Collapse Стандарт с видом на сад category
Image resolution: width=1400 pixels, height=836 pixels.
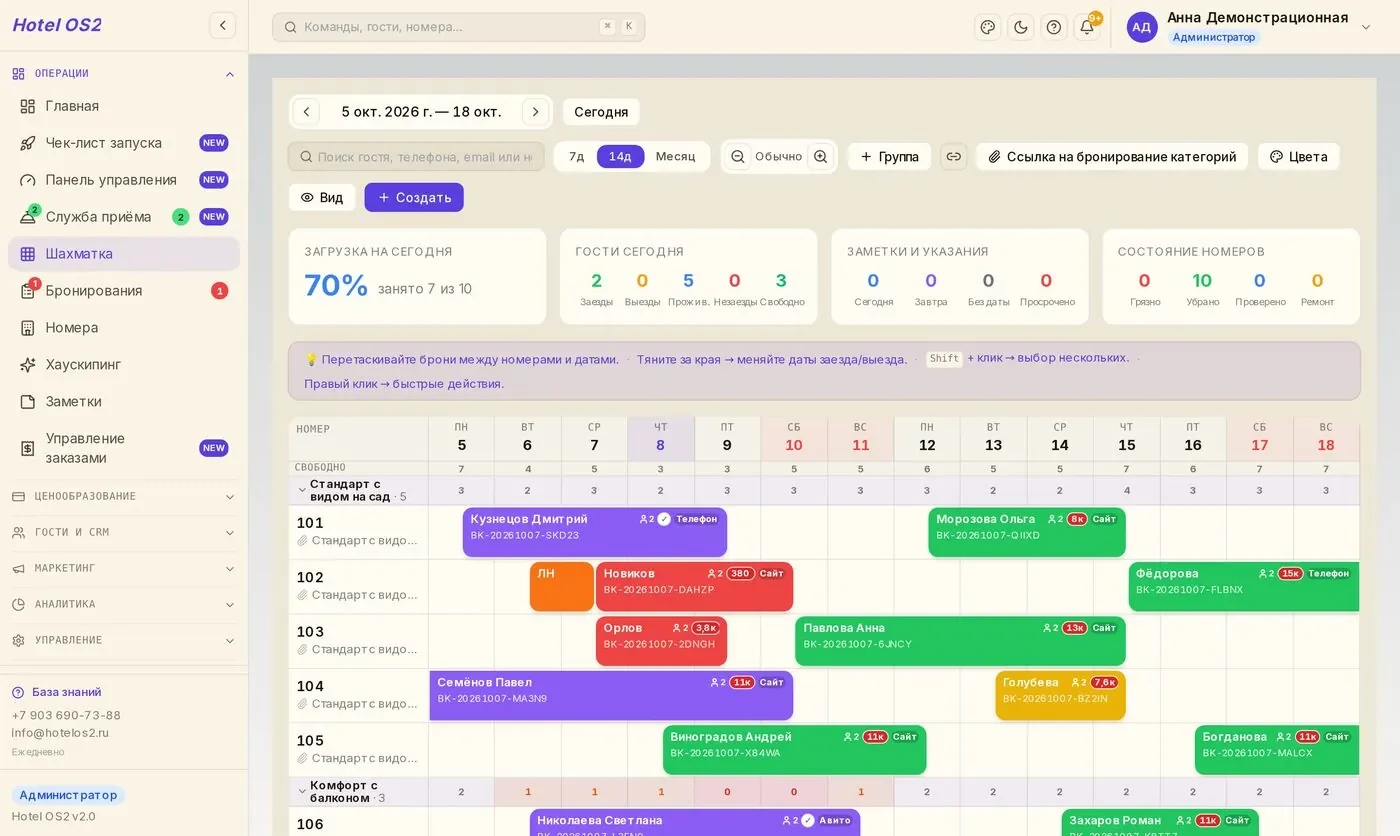pos(302,490)
